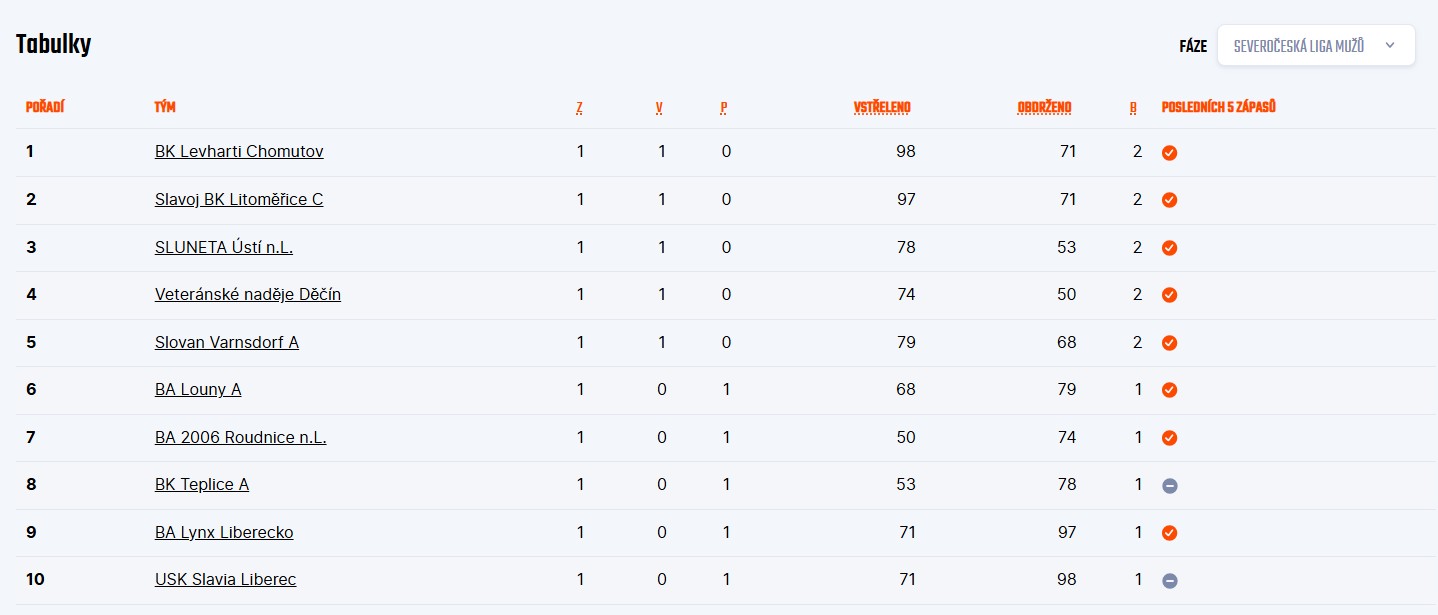
Task: Click the P losses column header
Action: click(723, 108)
